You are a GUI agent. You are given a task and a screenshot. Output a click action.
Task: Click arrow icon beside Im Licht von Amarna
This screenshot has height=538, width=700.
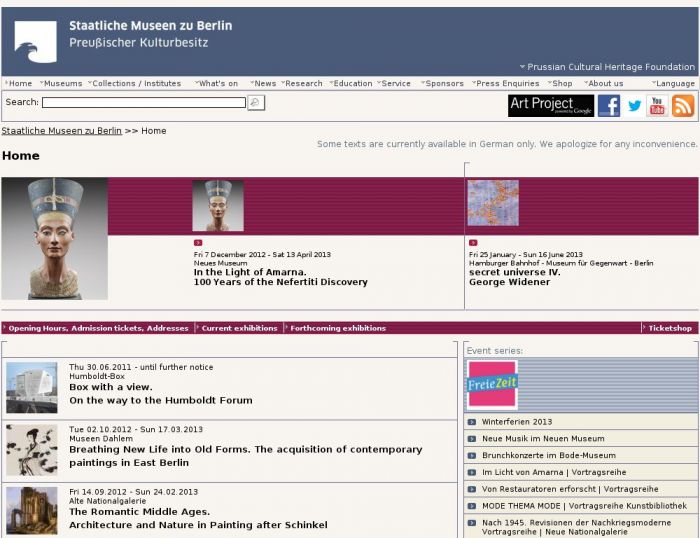[471, 472]
